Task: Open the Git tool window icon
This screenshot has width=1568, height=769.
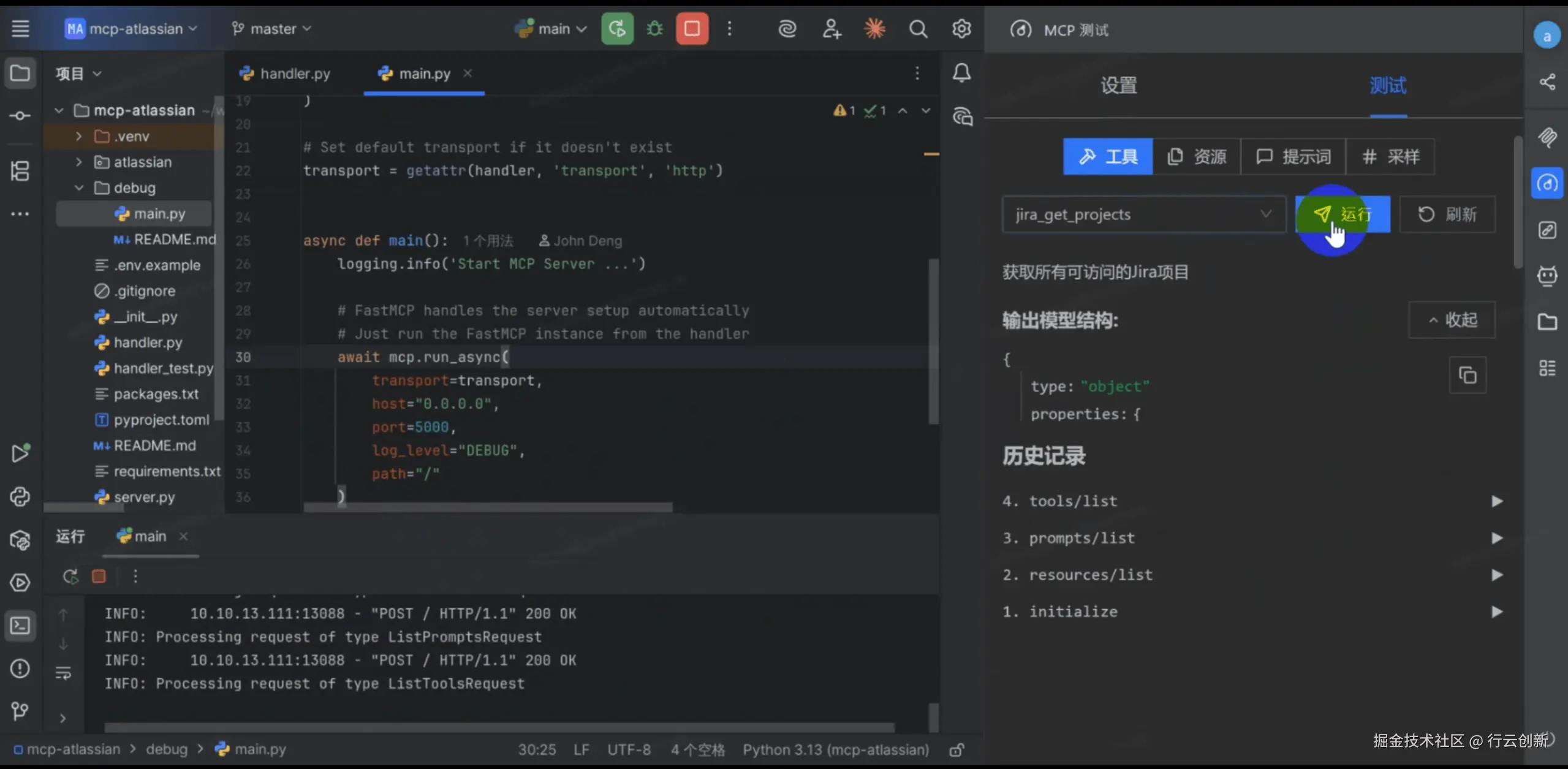Action: (x=20, y=711)
